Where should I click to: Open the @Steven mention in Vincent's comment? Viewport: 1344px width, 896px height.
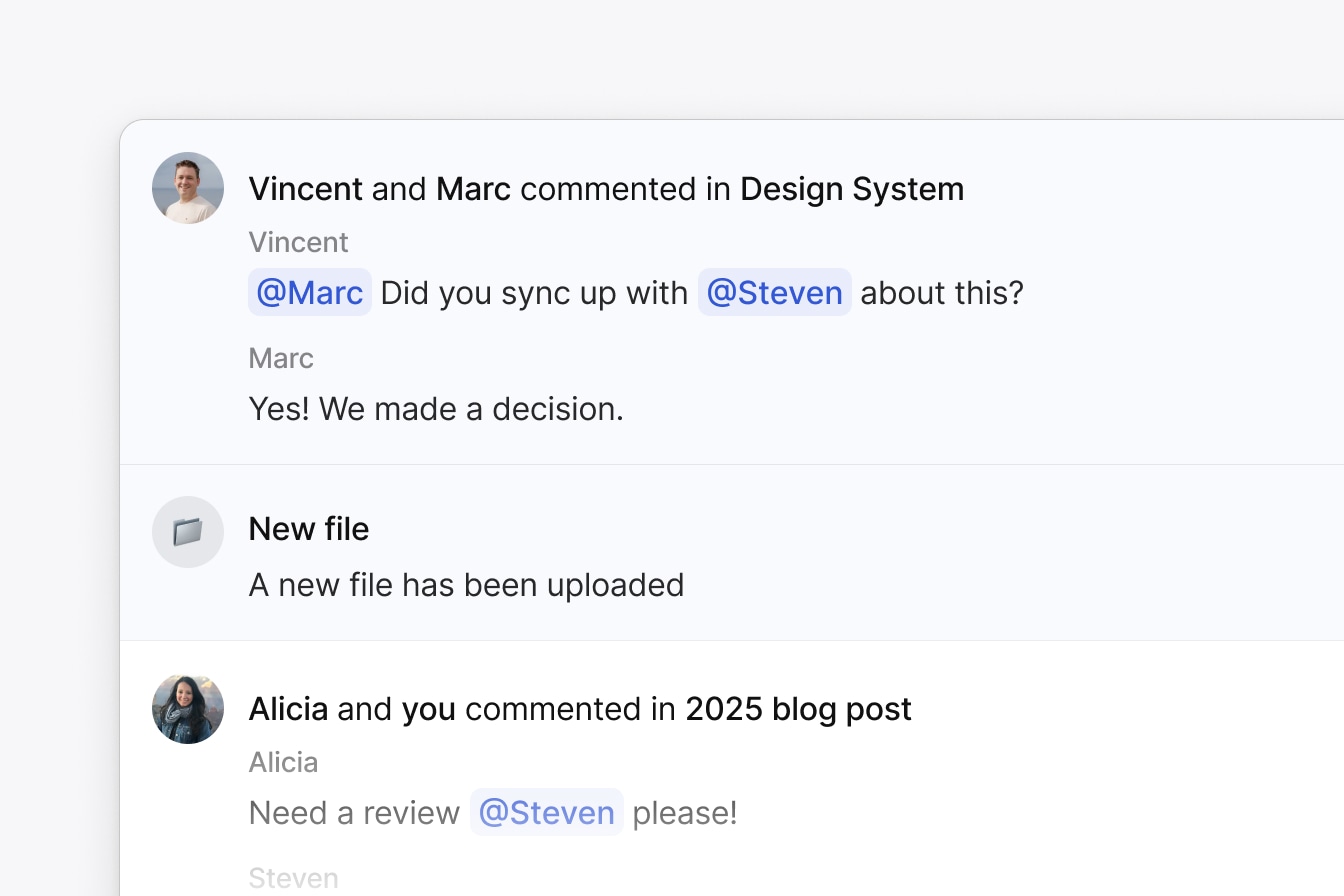pyautogui.click(x=774, y=292)
